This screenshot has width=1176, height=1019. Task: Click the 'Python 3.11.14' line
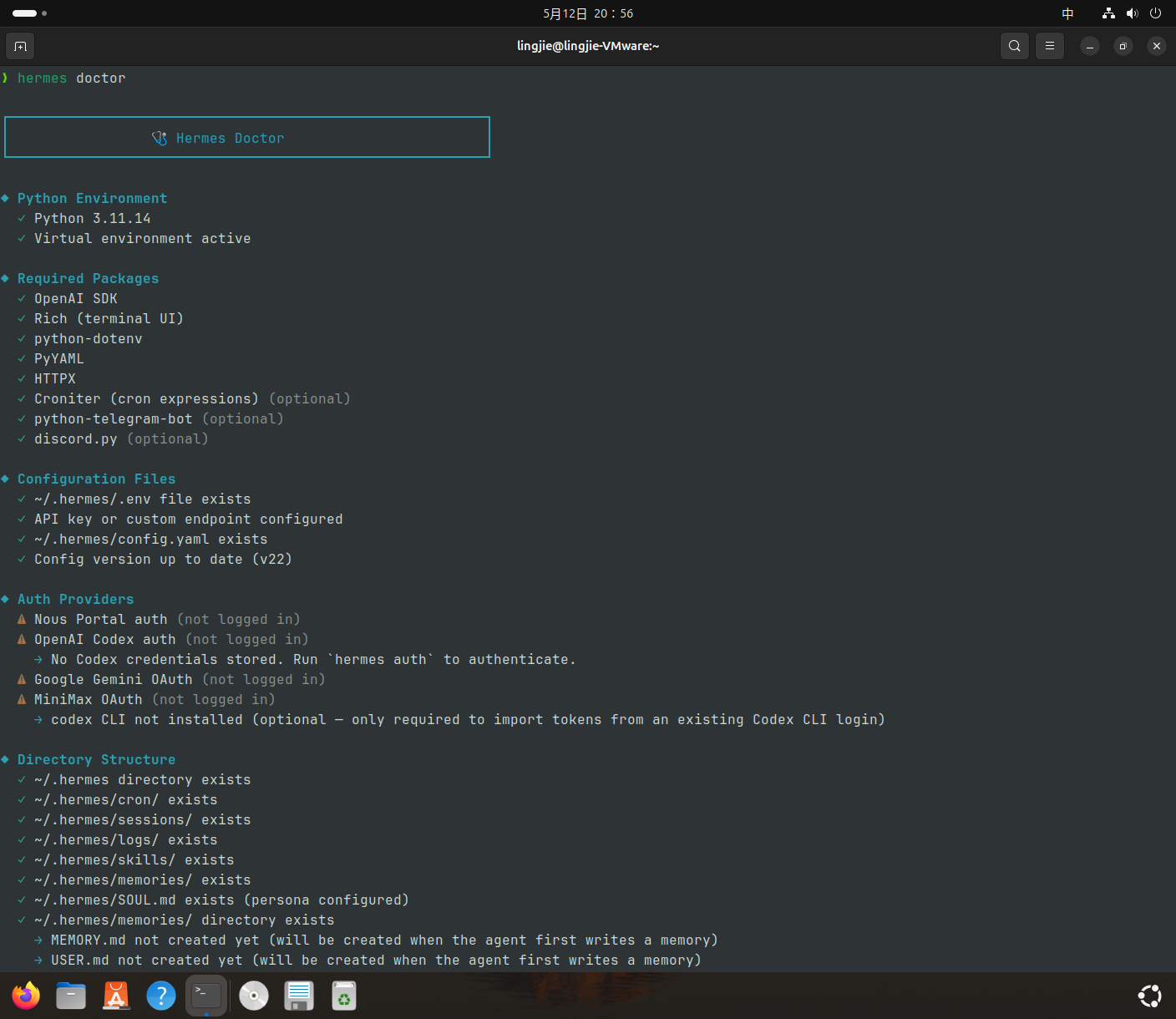(x=92, y=219)
